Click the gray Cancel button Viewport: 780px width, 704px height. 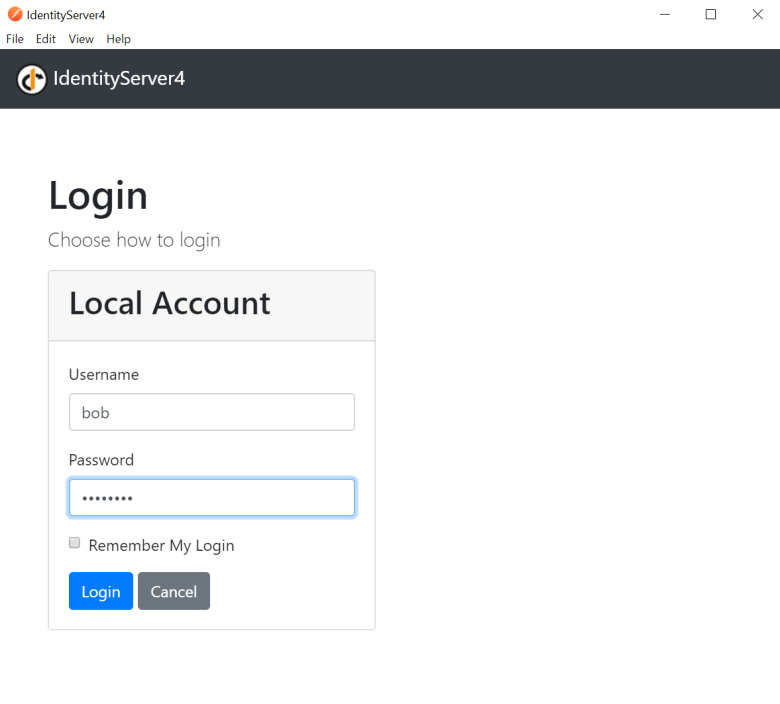[x=174, y=591]
